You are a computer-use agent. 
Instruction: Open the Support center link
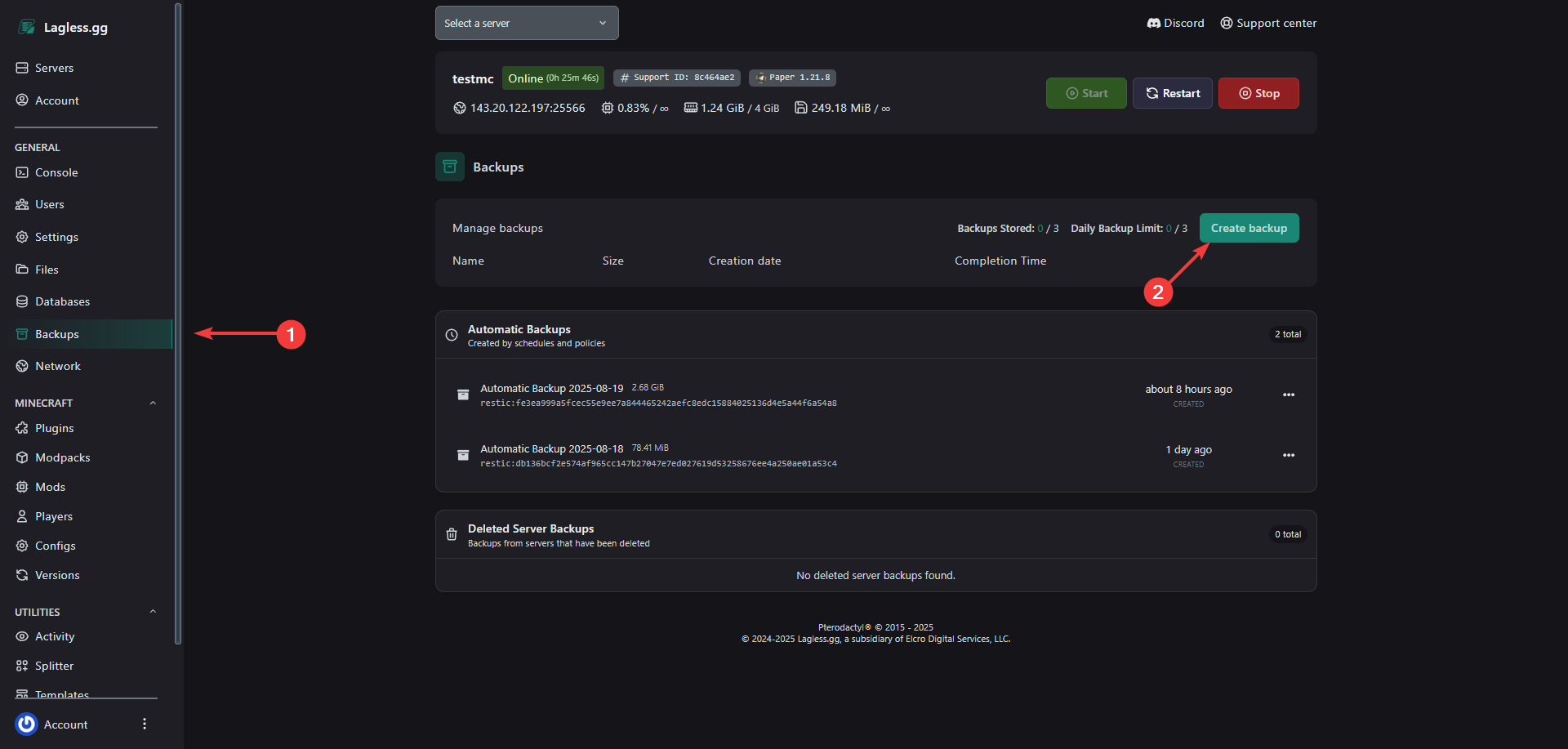1268,23
